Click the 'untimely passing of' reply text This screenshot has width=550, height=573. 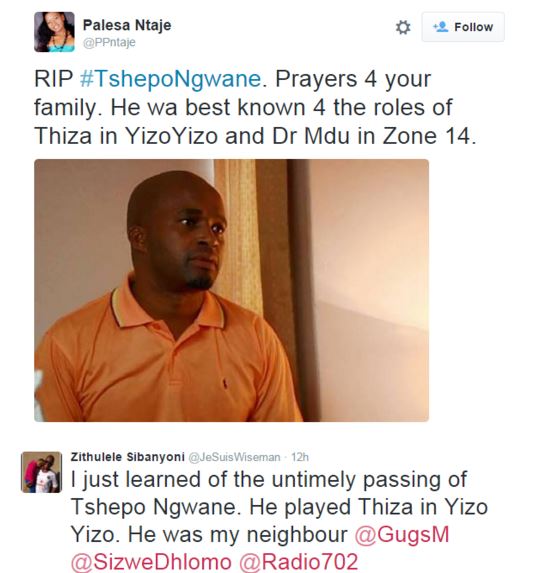(x=369, y=479)
